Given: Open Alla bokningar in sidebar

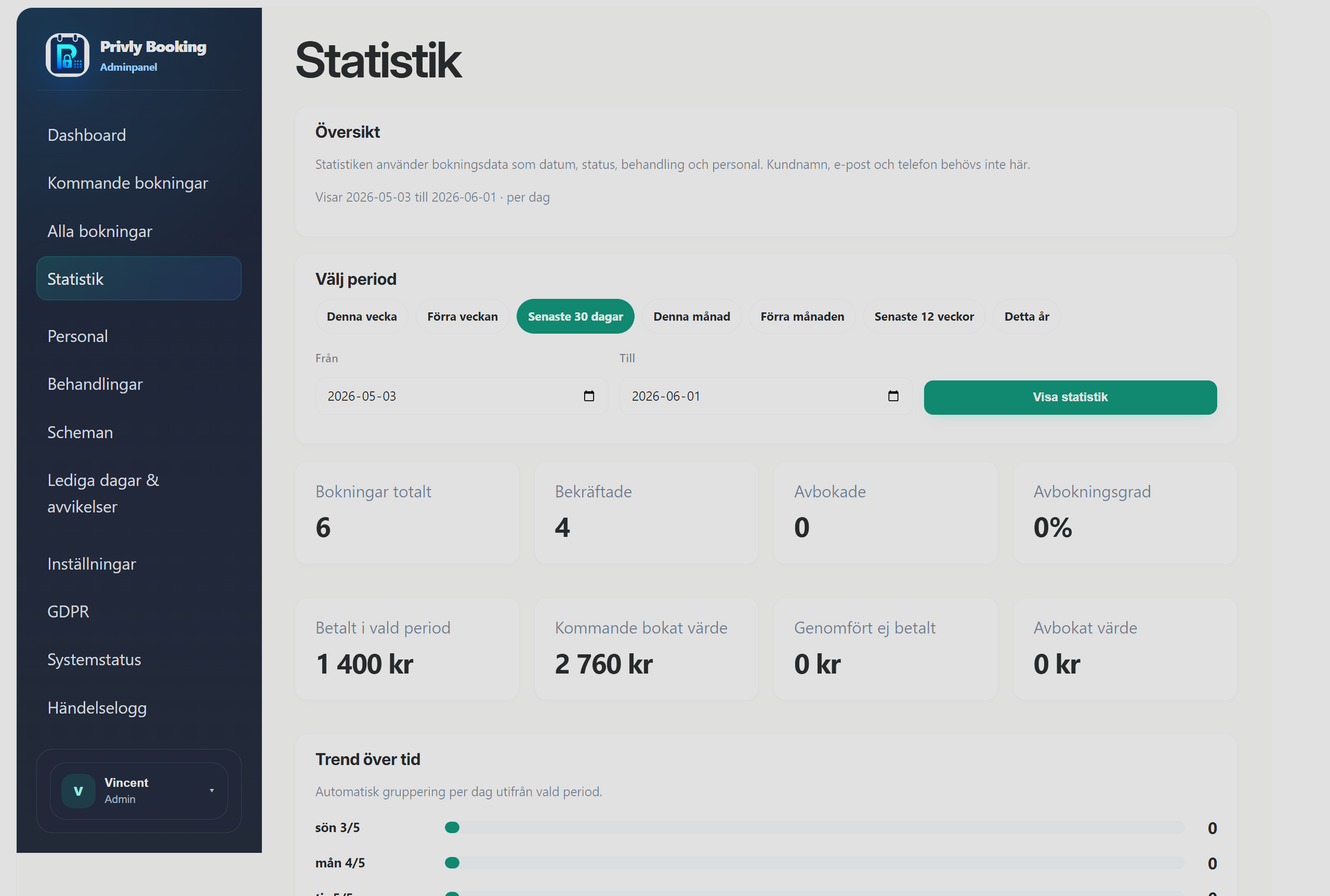Looking at the screenshot, I should click(x=139, y=231).
